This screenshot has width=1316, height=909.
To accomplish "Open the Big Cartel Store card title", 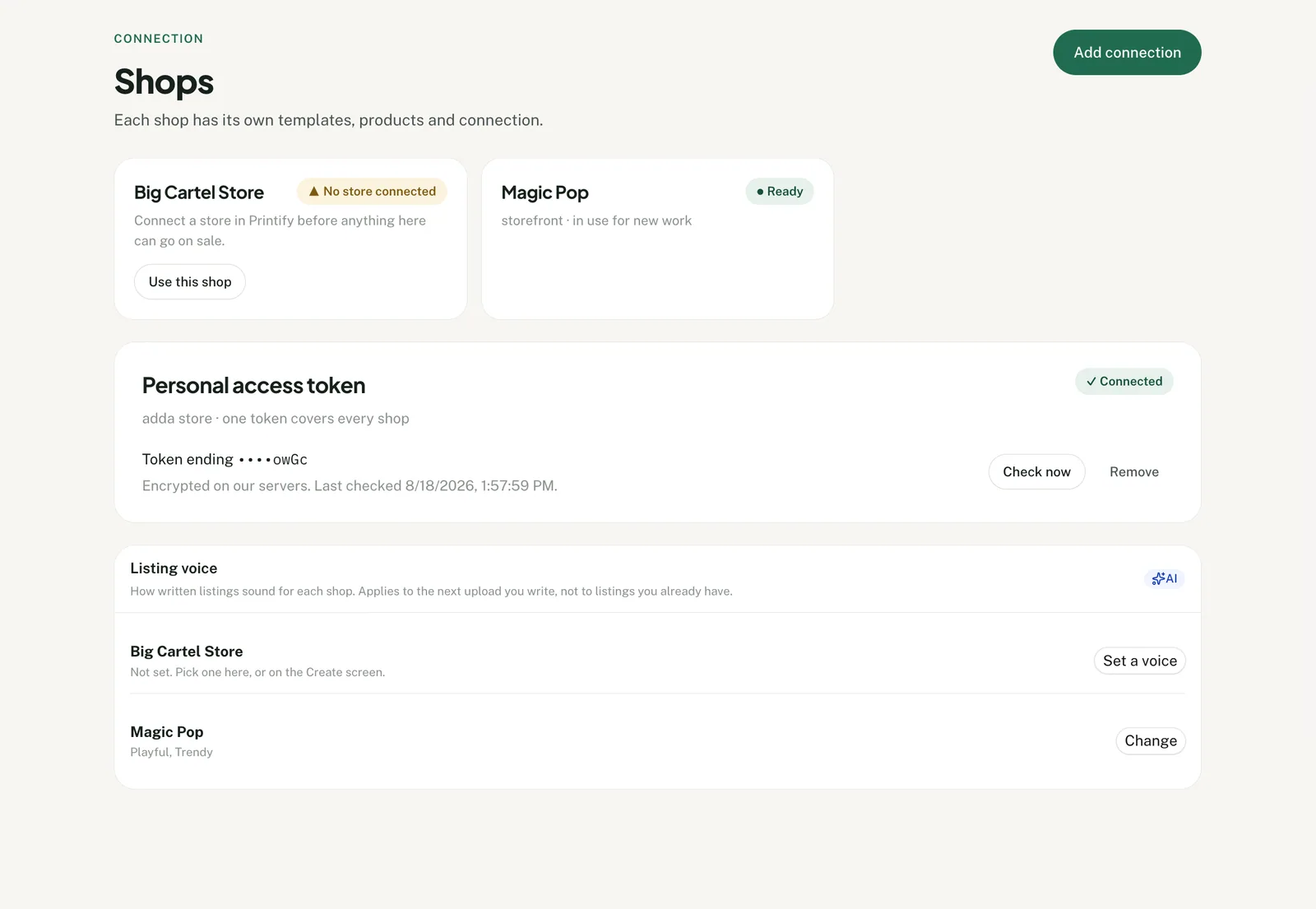I will (199, 192).
